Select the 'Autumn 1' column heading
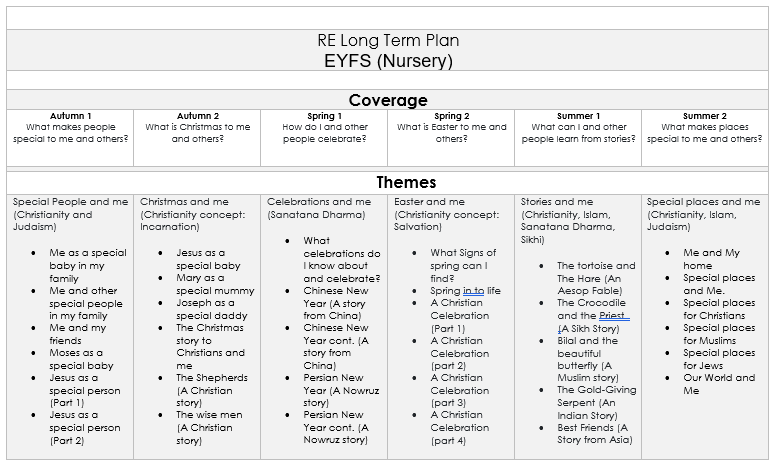 (x=70, y=116)
